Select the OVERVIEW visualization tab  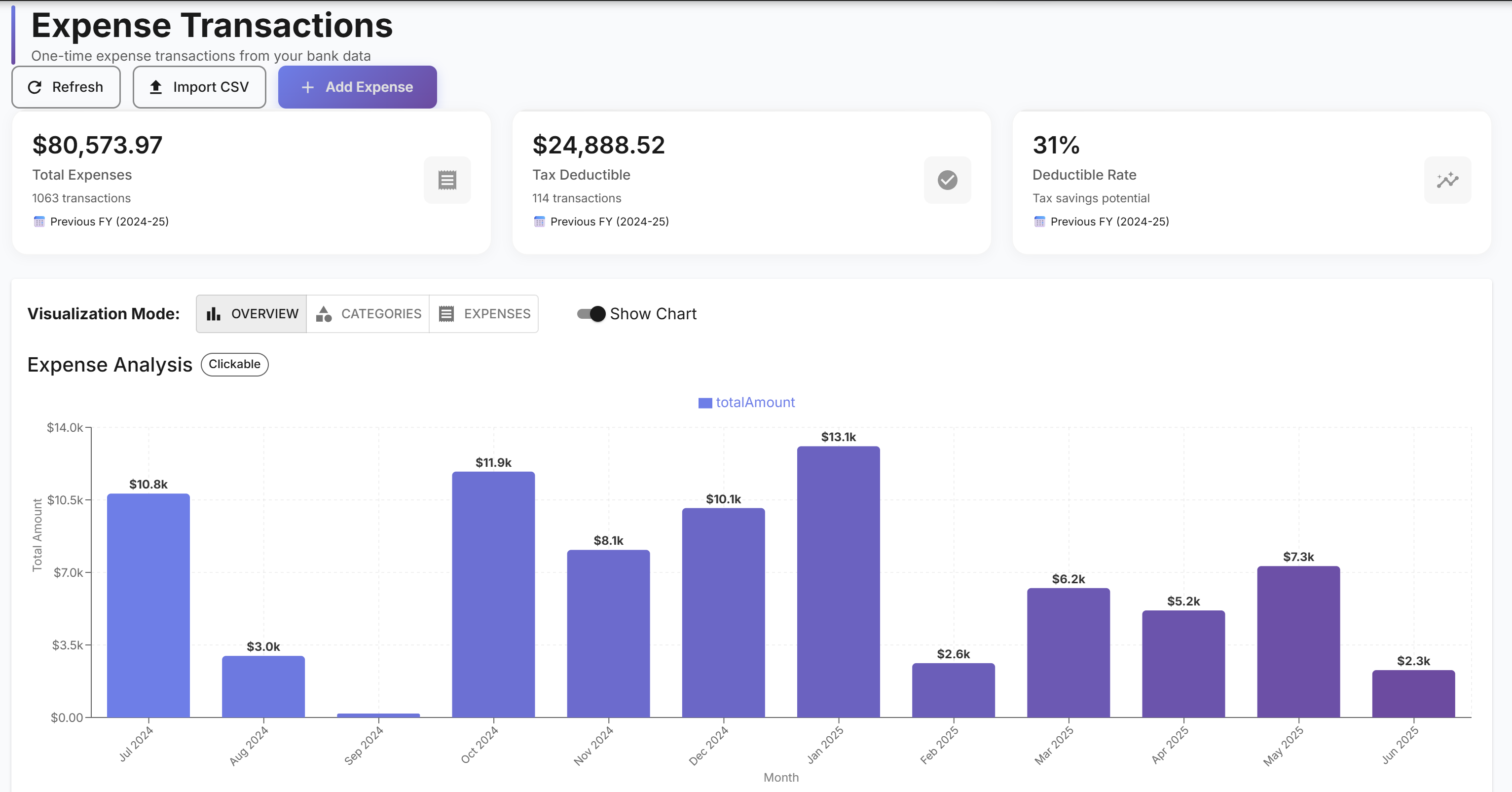click(251, 313)
